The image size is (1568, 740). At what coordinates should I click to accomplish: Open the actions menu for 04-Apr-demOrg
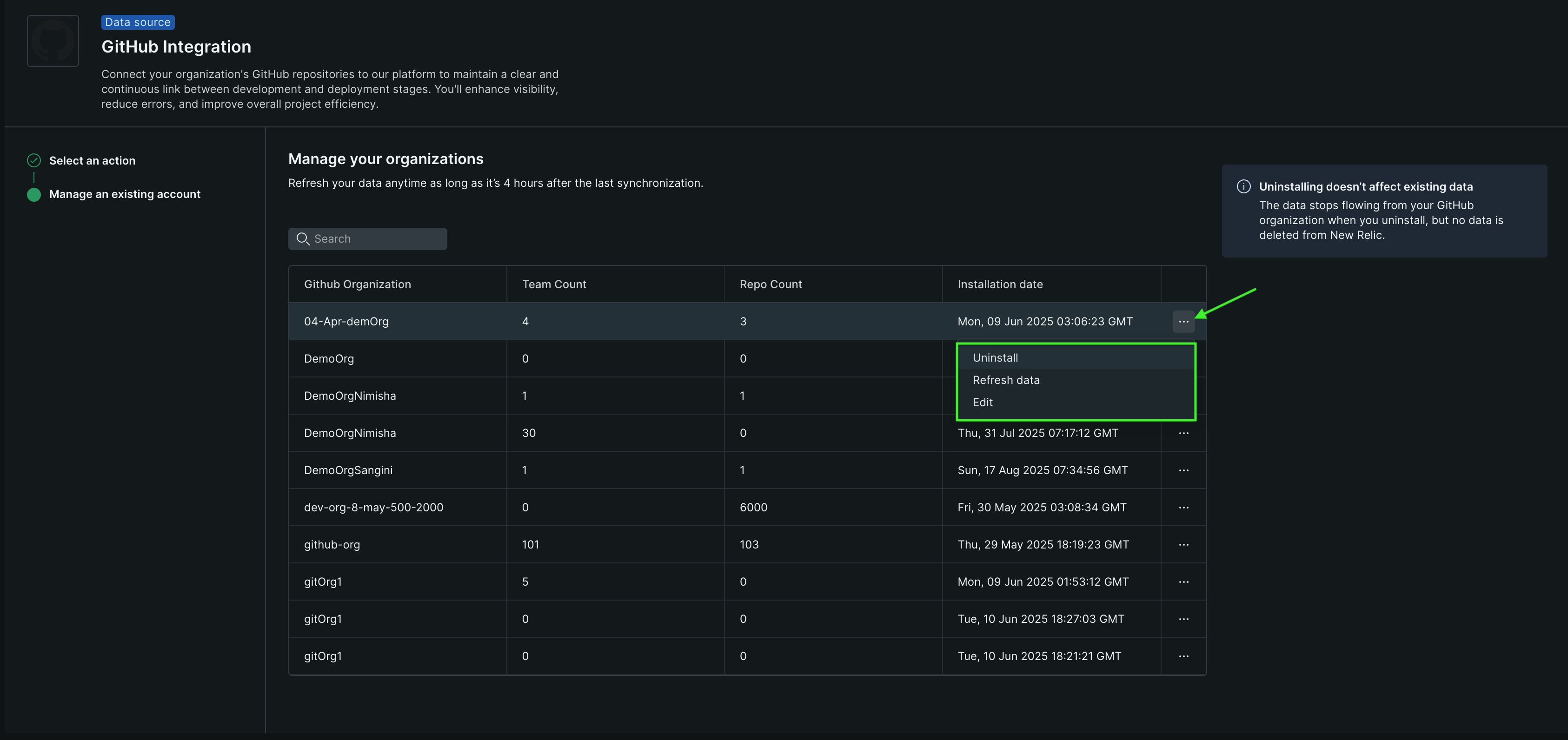pyautogui.click(x=1183, y=321)
